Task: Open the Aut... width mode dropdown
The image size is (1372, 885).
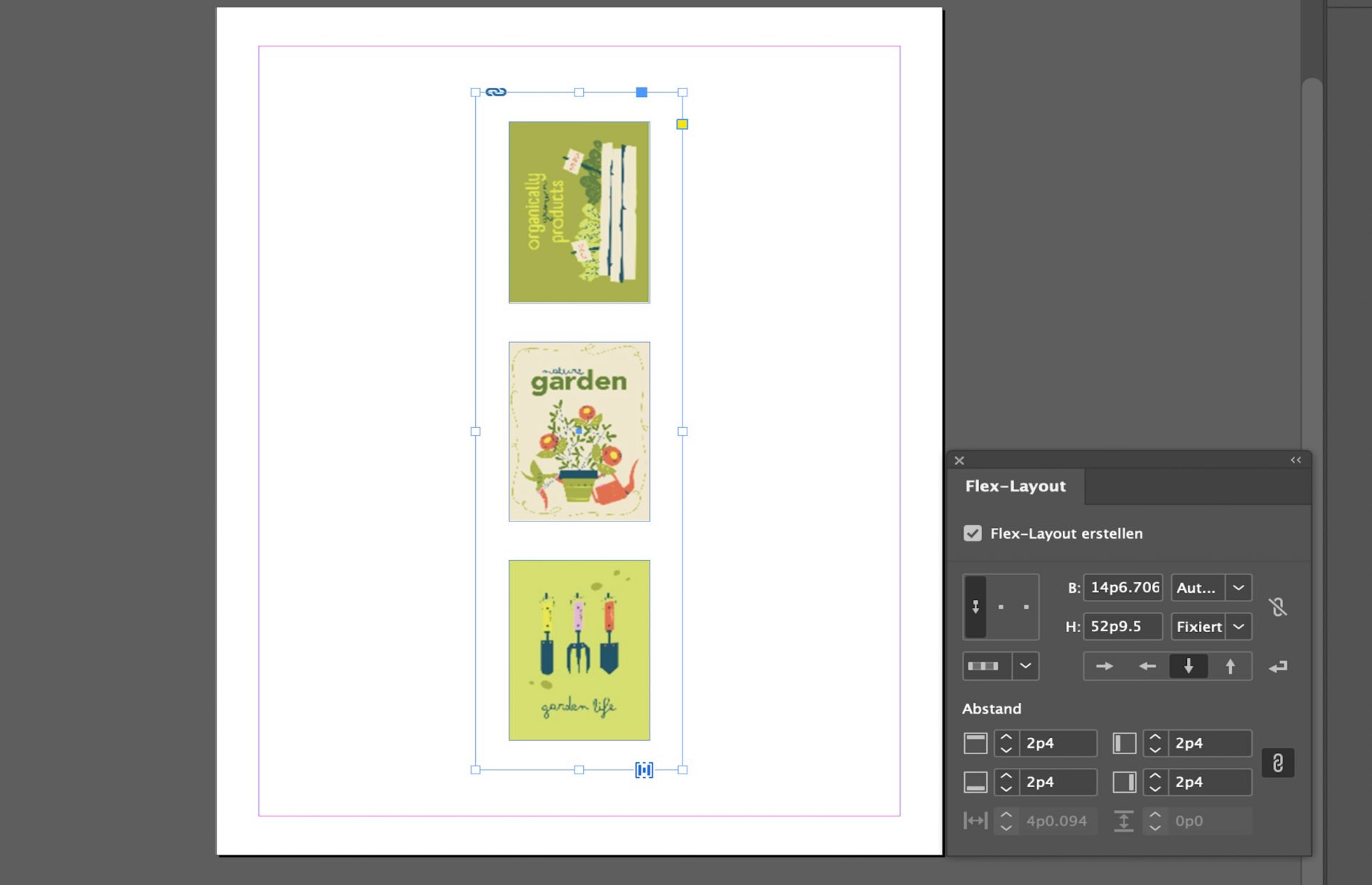Action: [x=1238, y=587]
